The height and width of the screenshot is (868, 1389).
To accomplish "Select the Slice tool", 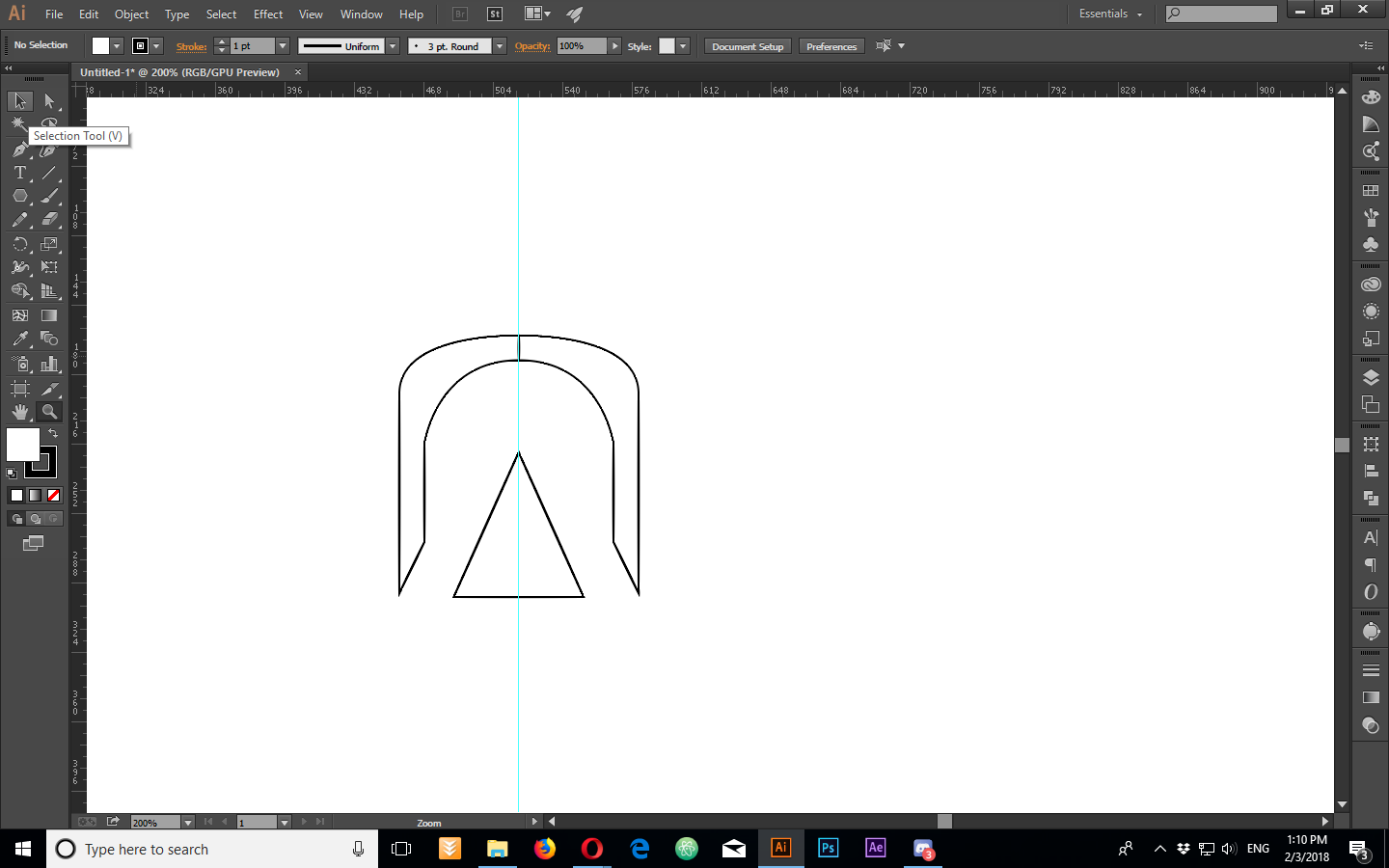I will tap(49, 388).
